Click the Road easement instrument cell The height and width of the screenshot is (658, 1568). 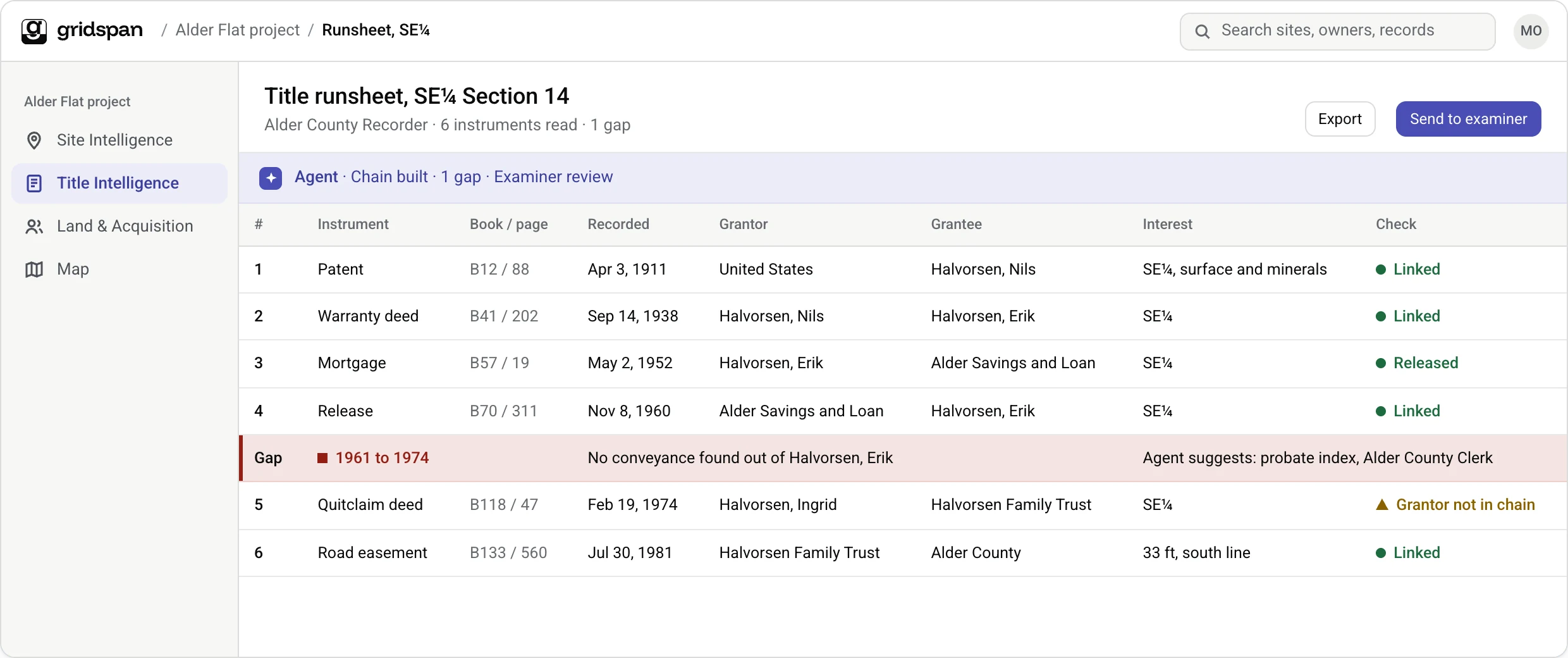pos(372,552)
